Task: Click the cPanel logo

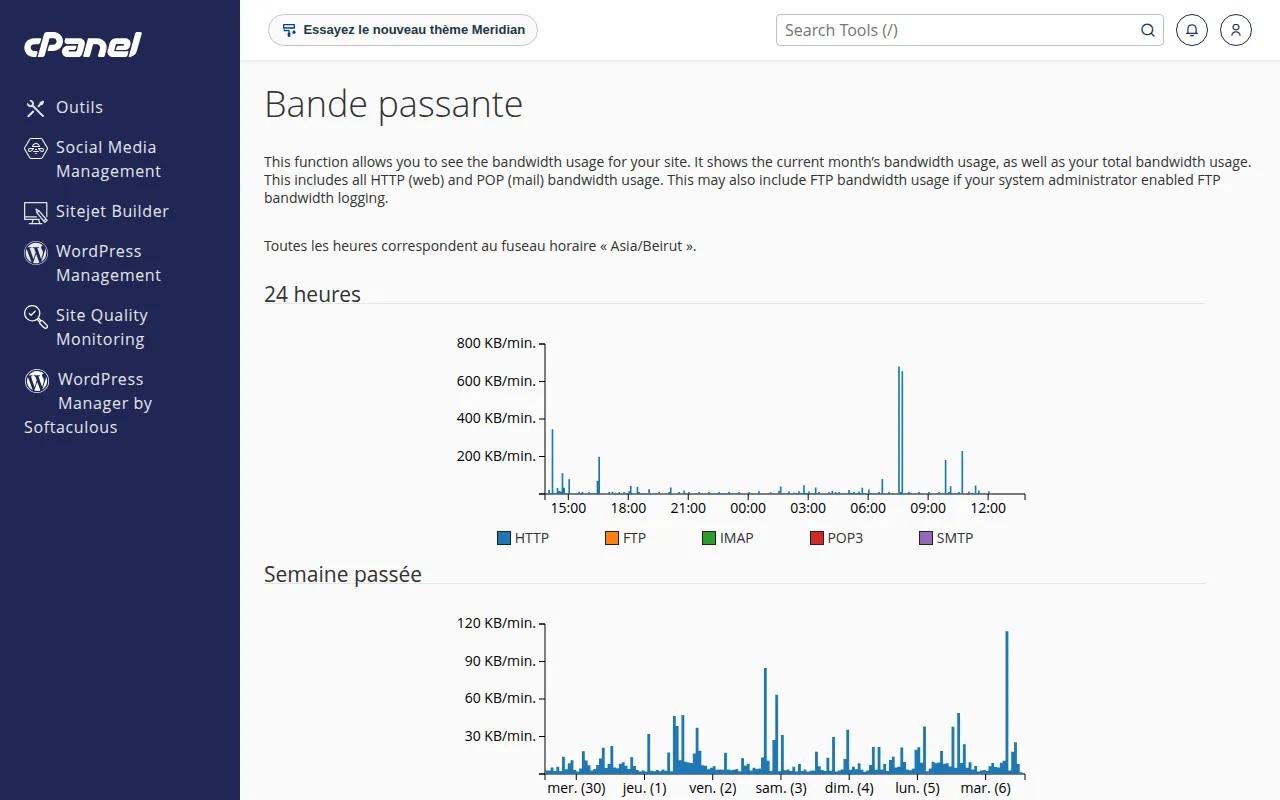Action: click(x=83, y=45)
